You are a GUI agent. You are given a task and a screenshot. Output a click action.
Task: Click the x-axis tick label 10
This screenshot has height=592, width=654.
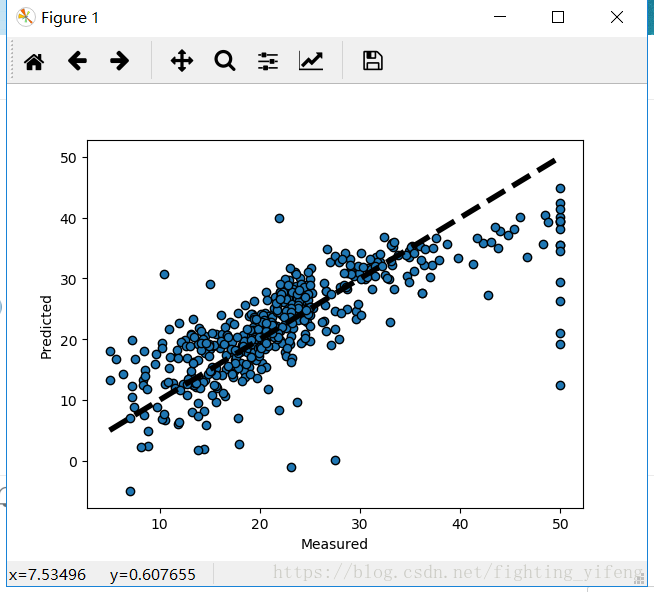pyautogui.click(x=160, y=524)
